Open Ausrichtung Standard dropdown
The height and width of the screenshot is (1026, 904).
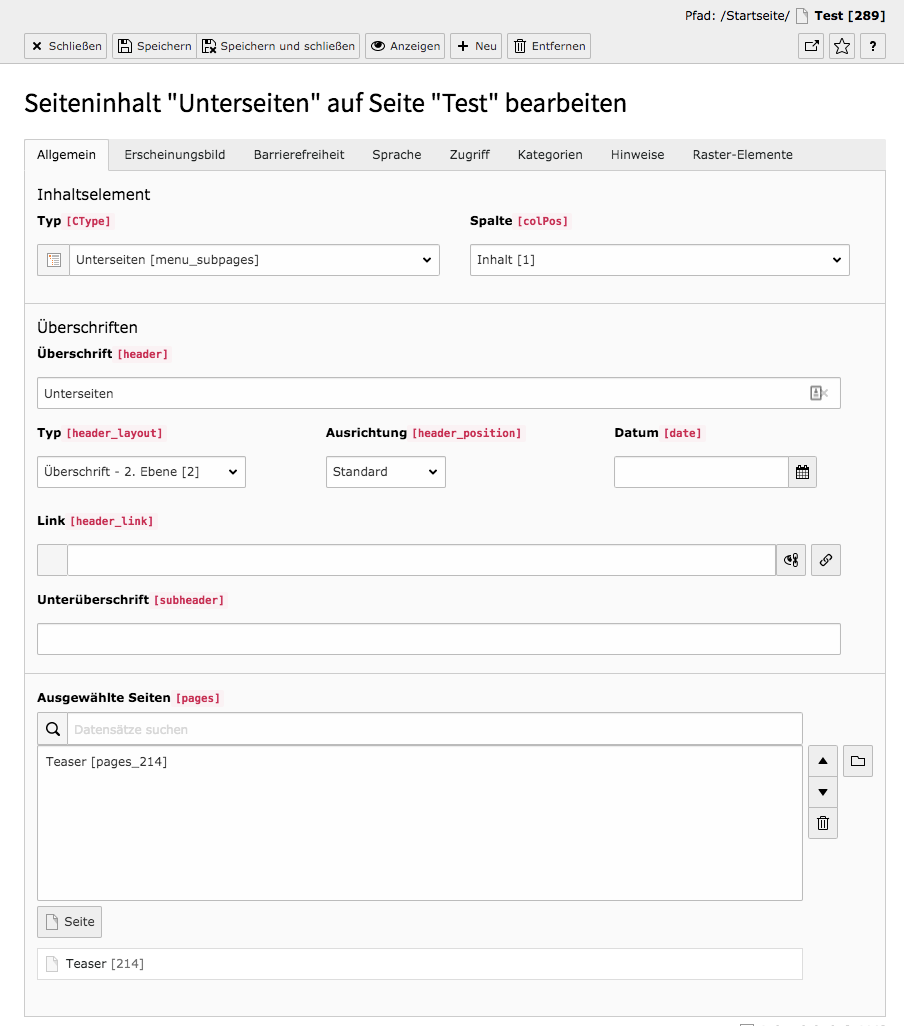coord(386,472)
